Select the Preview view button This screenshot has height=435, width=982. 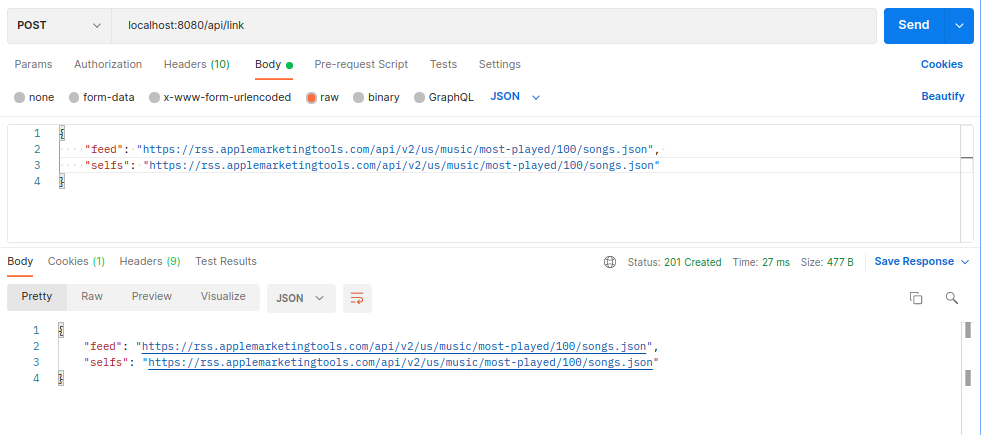[152, 297]
